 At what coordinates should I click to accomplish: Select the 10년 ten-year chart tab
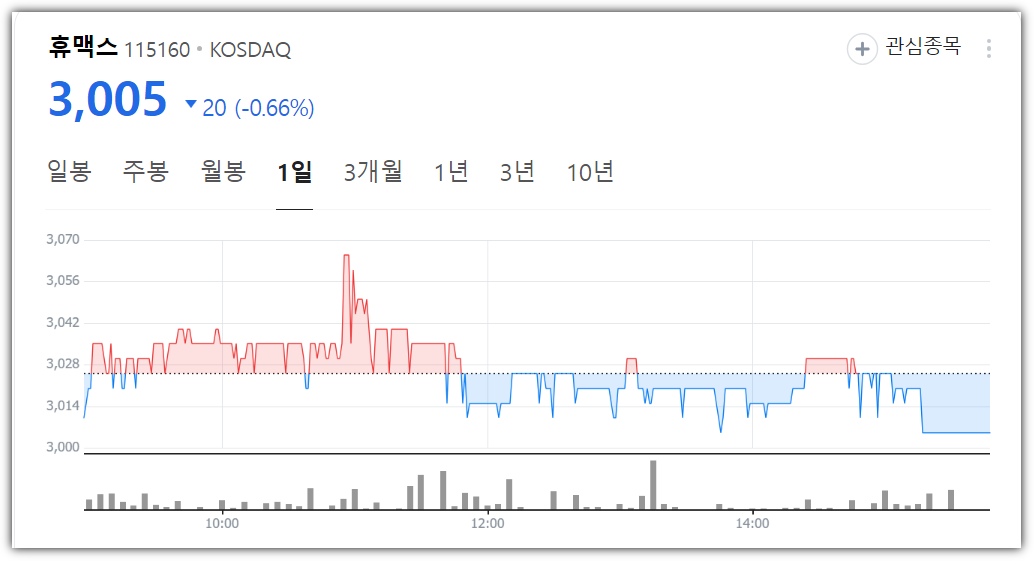(590, 172)
